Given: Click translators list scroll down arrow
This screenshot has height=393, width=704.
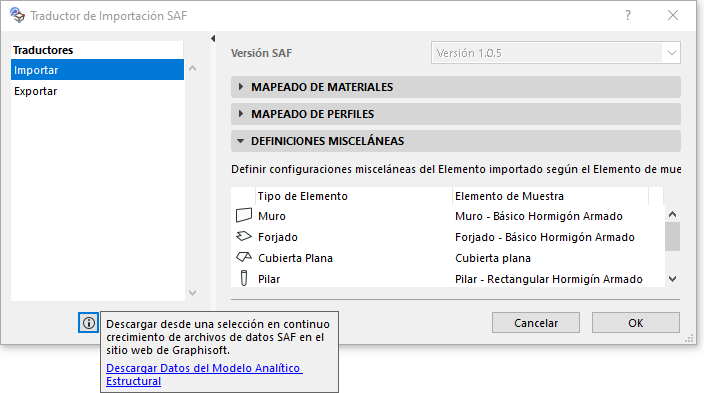Looking at the screenshot, I should click(193, 293).
